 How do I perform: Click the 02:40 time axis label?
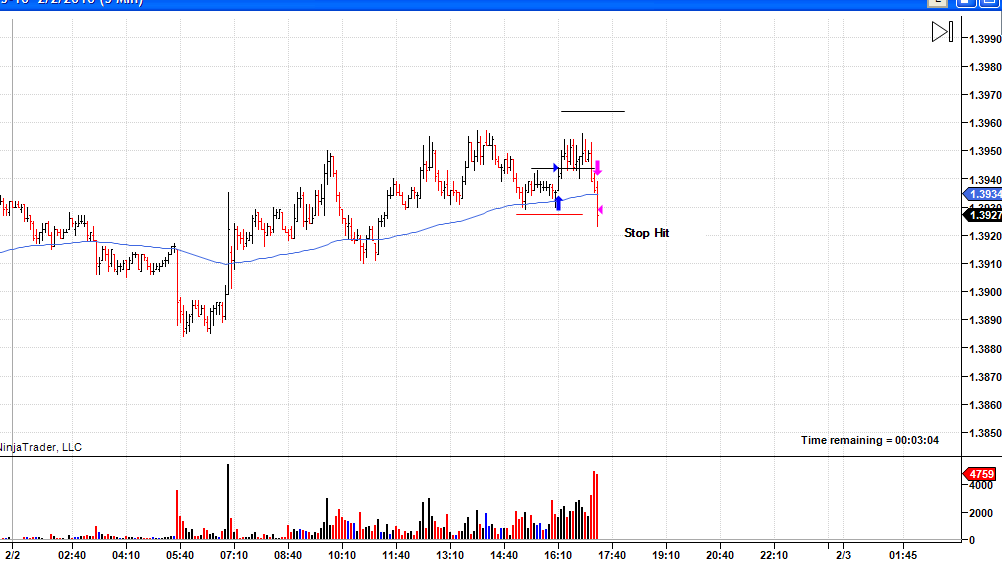[72, 555]
